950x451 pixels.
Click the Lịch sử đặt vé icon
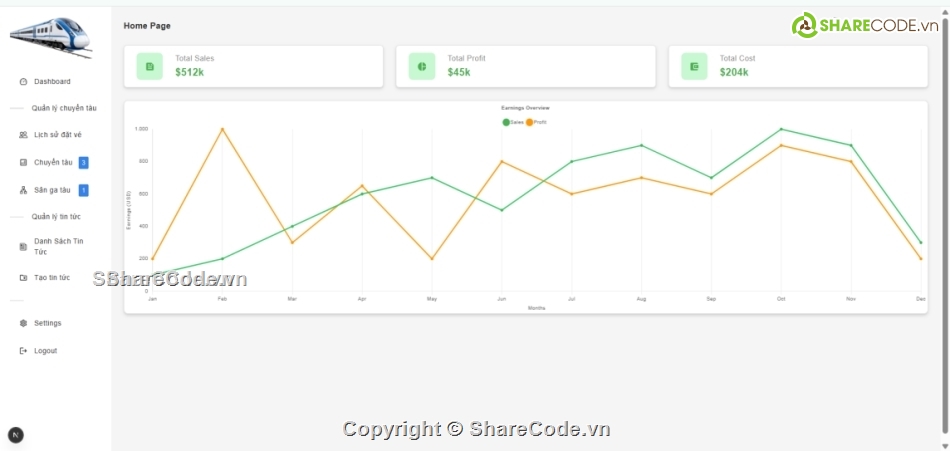click(23, 135)
